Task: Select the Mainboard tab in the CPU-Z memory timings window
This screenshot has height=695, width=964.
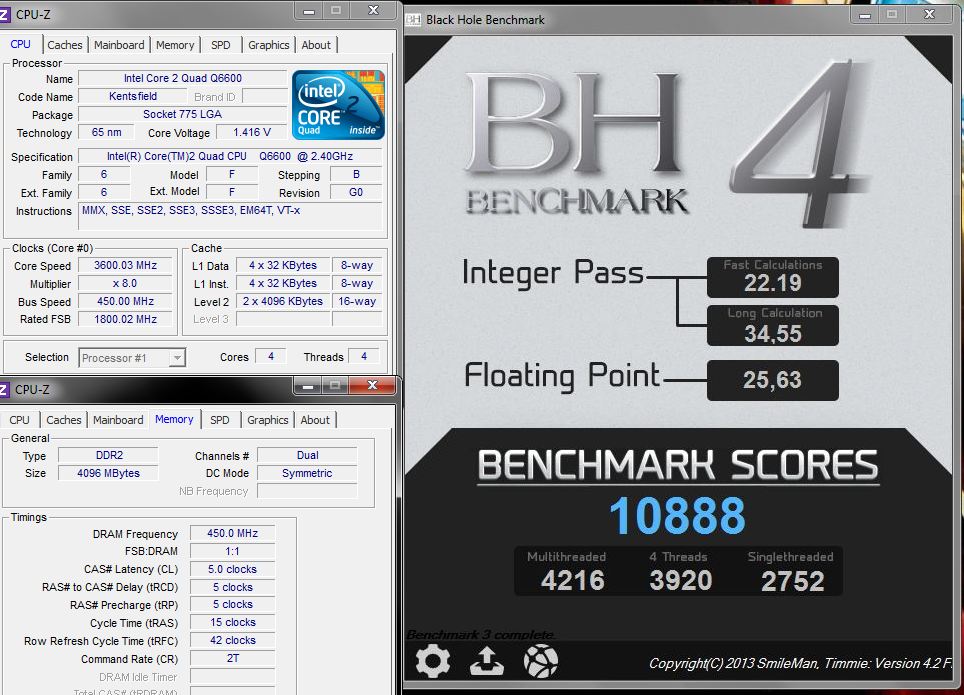Action: (x=118, y=420)
